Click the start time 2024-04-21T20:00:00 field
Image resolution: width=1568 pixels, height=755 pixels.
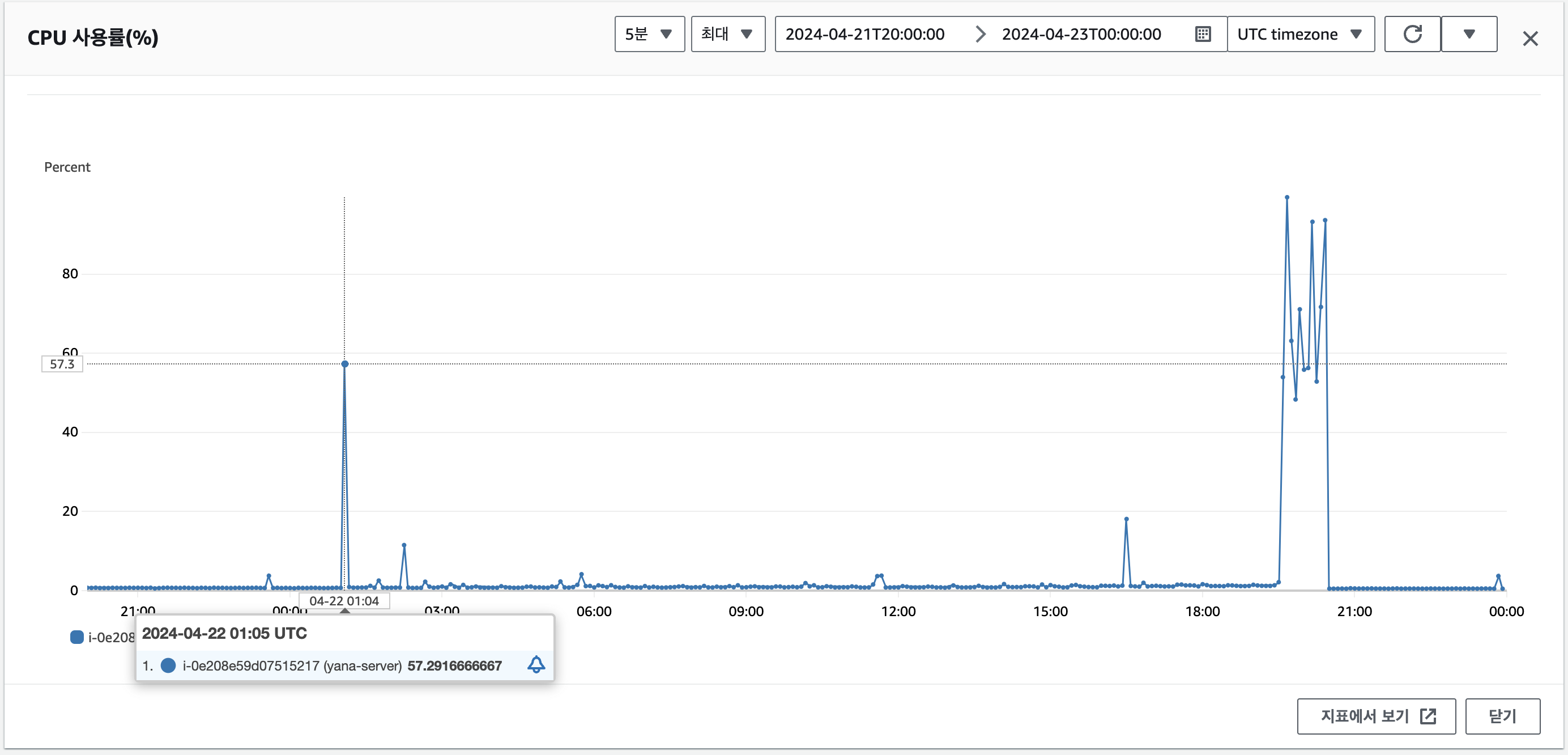pos(864,34)
